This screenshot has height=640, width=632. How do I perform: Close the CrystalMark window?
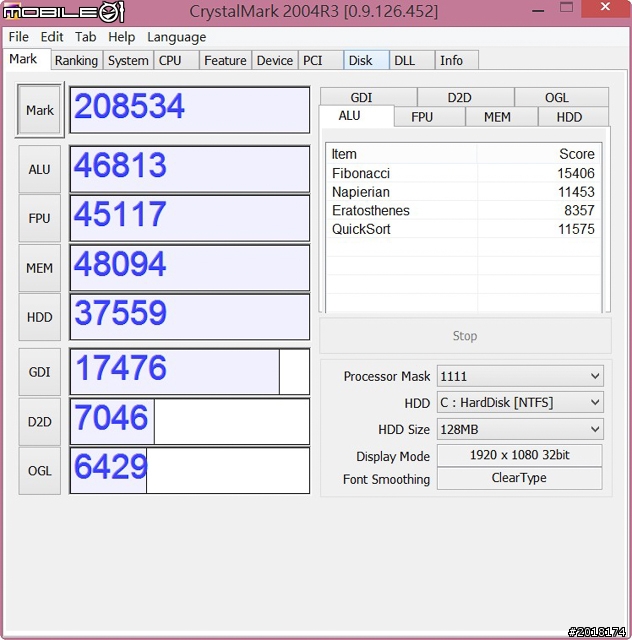point(605,8)
